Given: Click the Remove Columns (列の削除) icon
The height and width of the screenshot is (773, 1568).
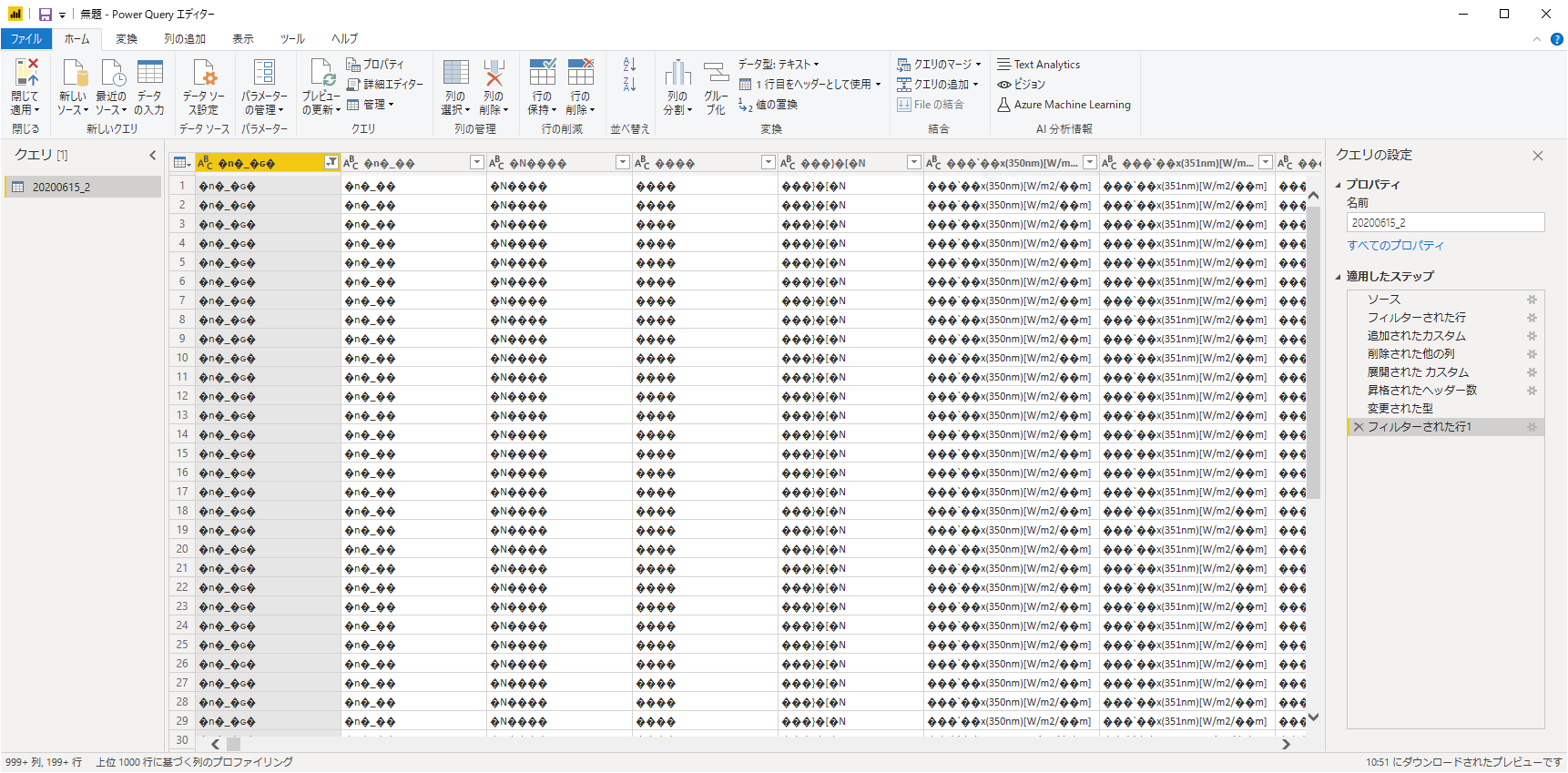Looking at the screenshot, I should [x=494, y=75].
